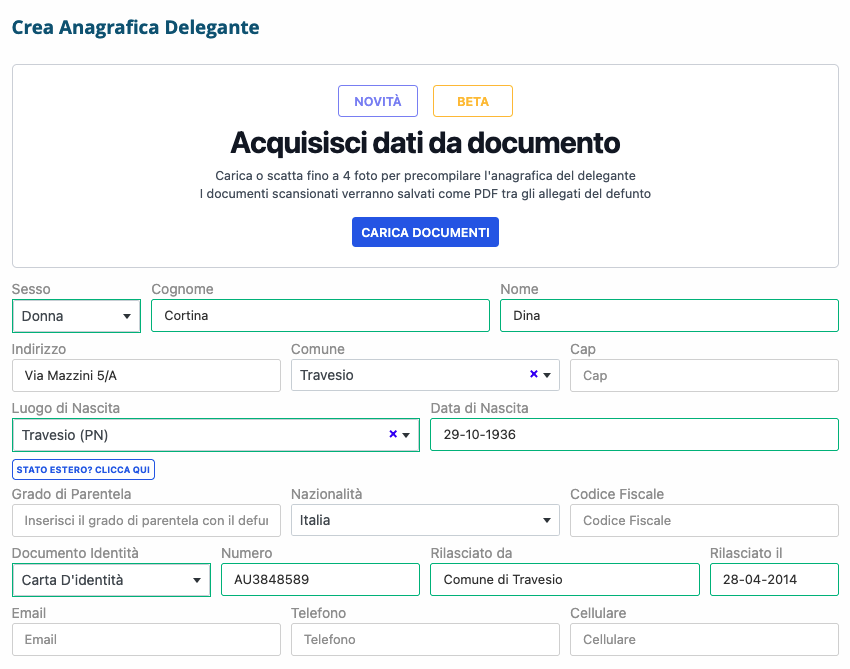Click the Indirizzo text field
Viewport: 850px width, 669px height.
point(146,376)
